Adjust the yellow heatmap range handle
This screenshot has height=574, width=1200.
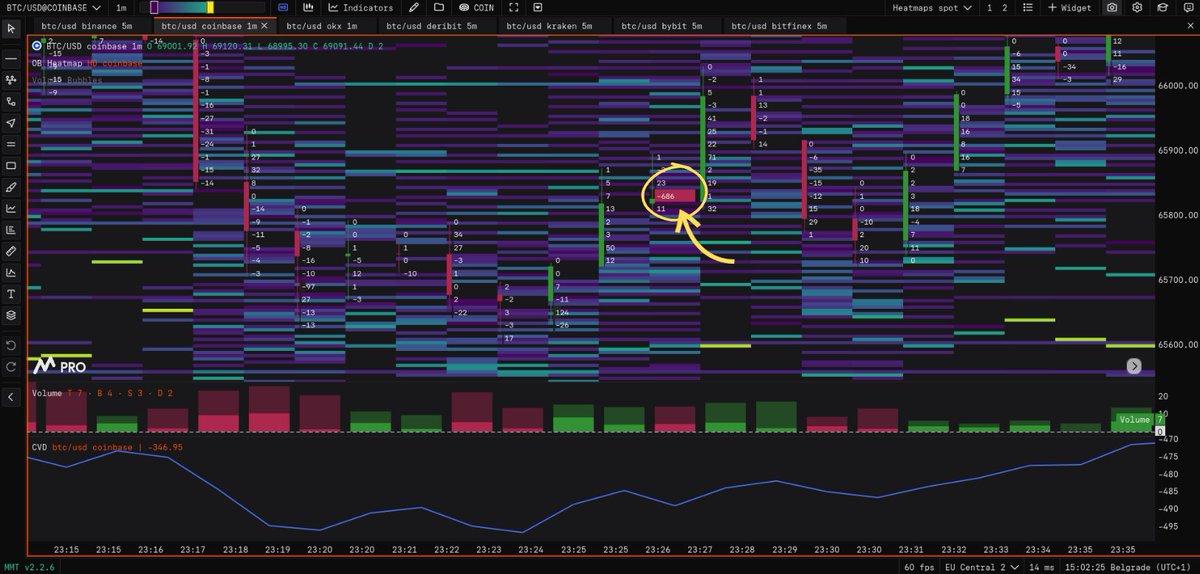tap(210, 7)
